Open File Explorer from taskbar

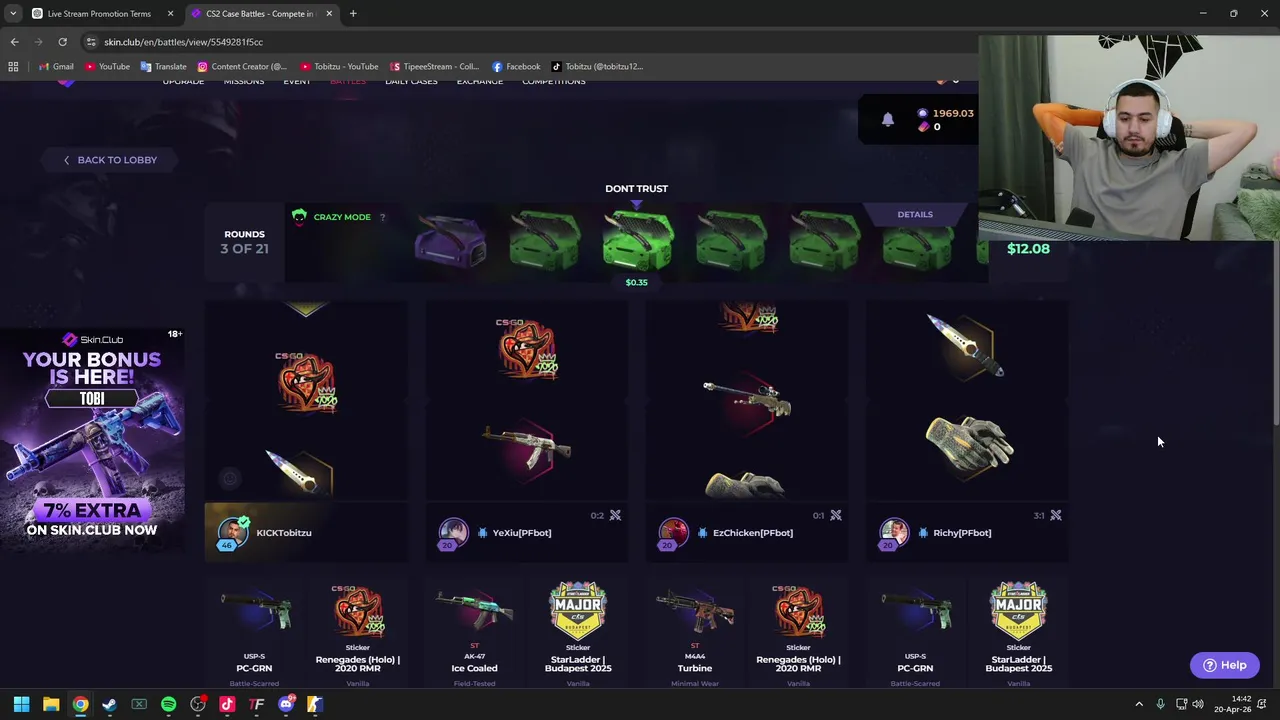pos(51,705)
